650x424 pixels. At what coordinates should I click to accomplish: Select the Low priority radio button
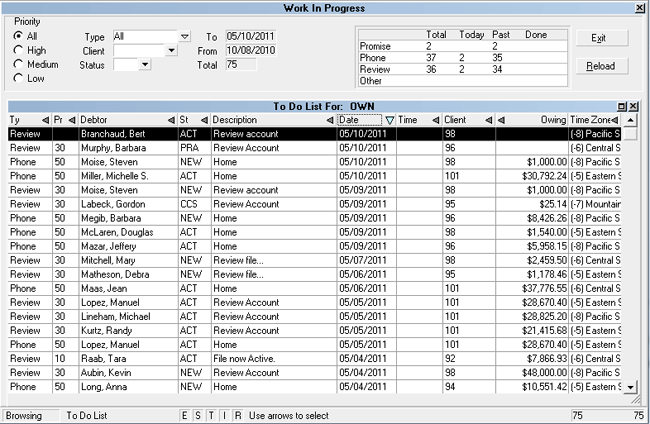click(18, 78)
